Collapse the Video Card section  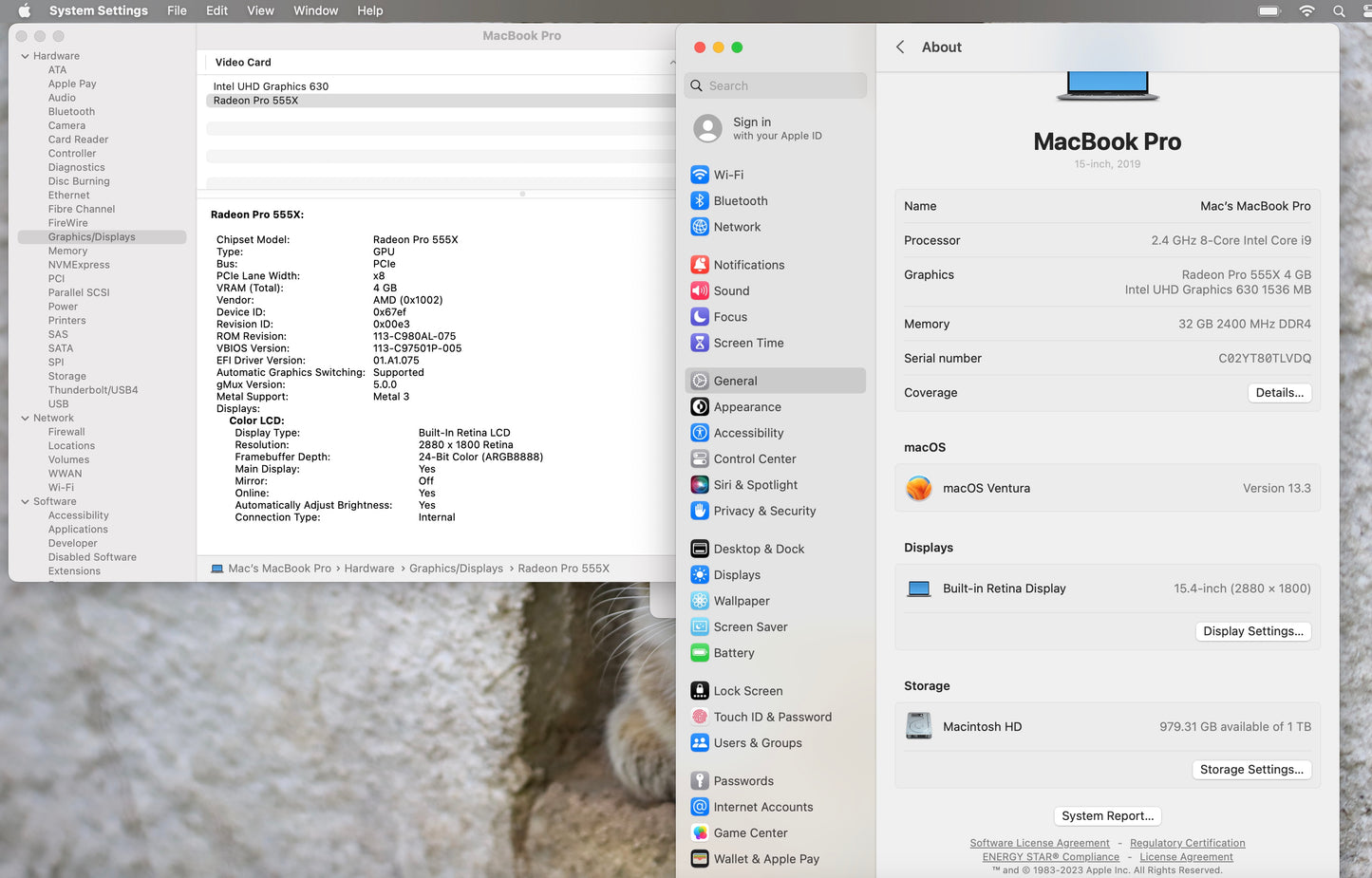673,62
